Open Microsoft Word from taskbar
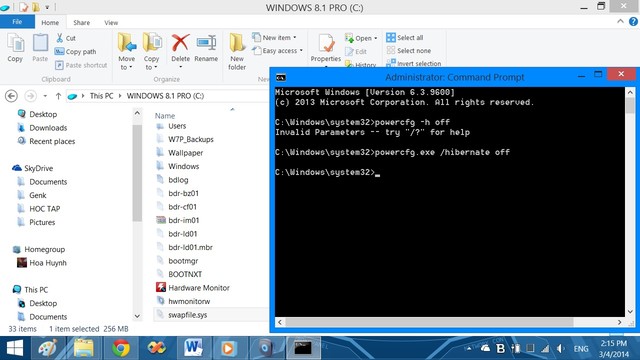Viewport: 640px width, 360px height. click(x=193, y=348)
